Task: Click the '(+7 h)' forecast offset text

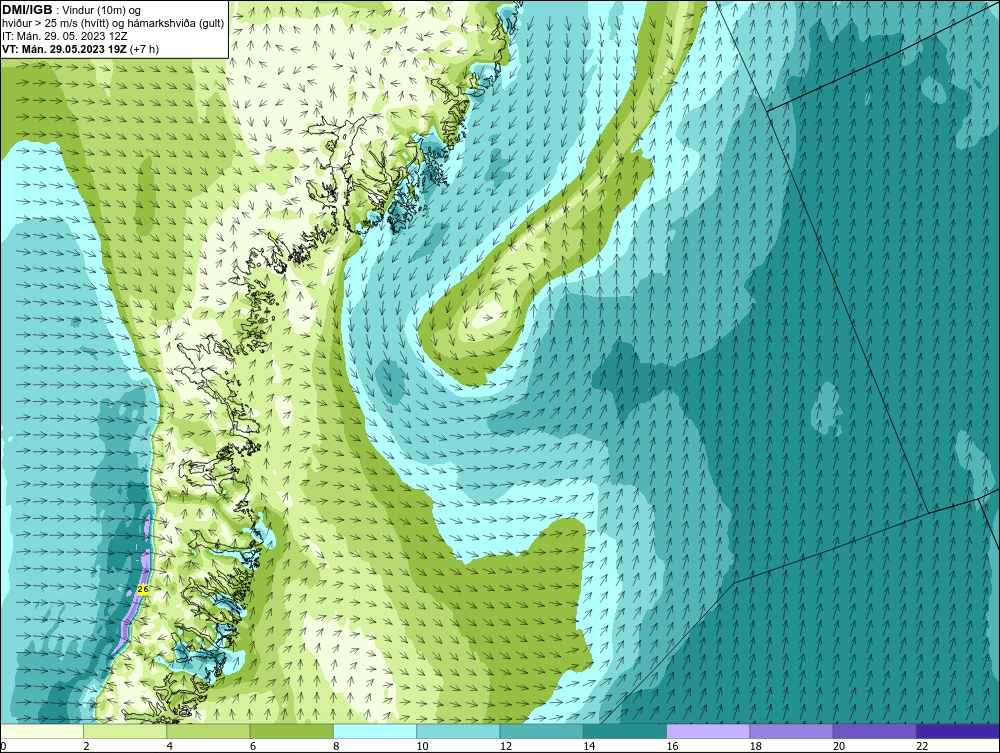Action: coord(145,49)
